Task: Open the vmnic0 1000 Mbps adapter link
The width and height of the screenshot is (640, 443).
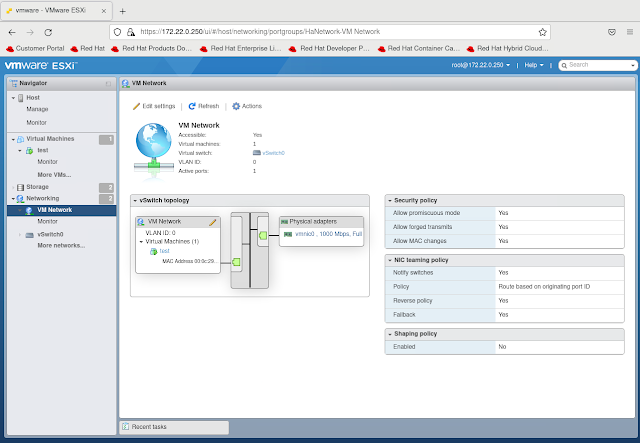Action: (328, 234)
